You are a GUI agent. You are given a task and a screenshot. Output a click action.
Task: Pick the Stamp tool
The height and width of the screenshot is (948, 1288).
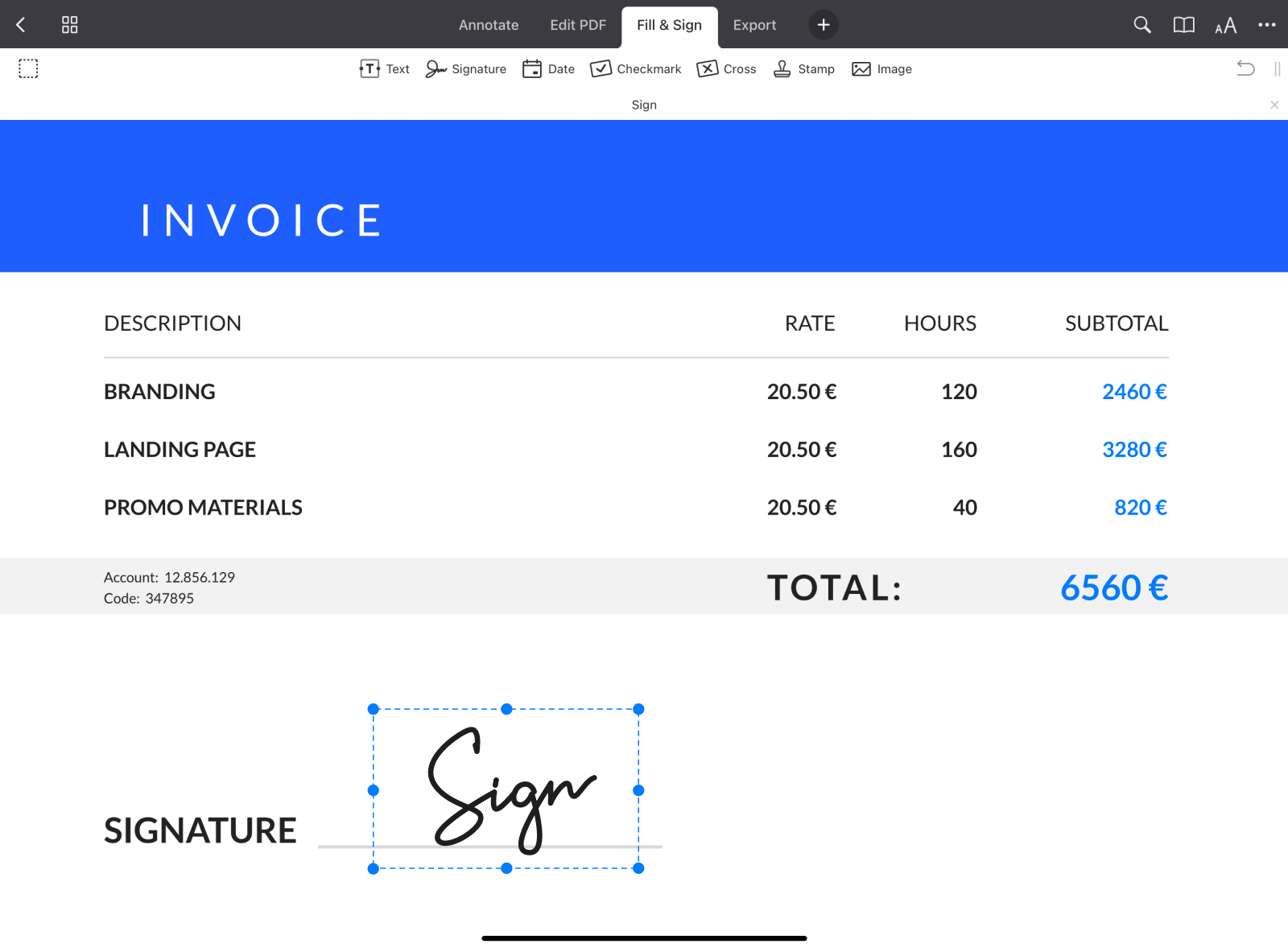[x=803, y=69]
